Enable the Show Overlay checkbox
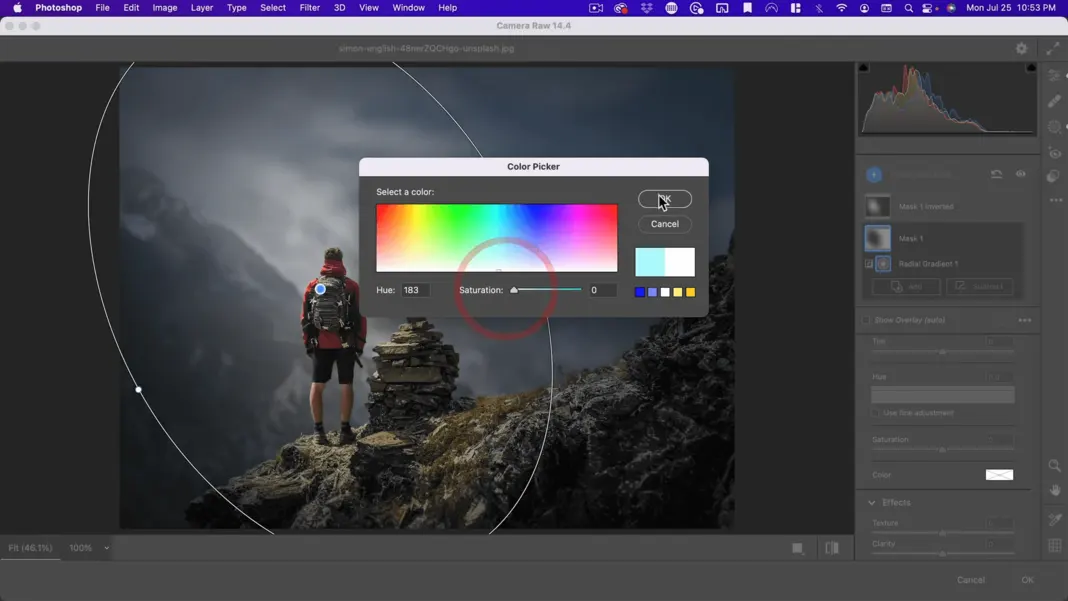 866,320
